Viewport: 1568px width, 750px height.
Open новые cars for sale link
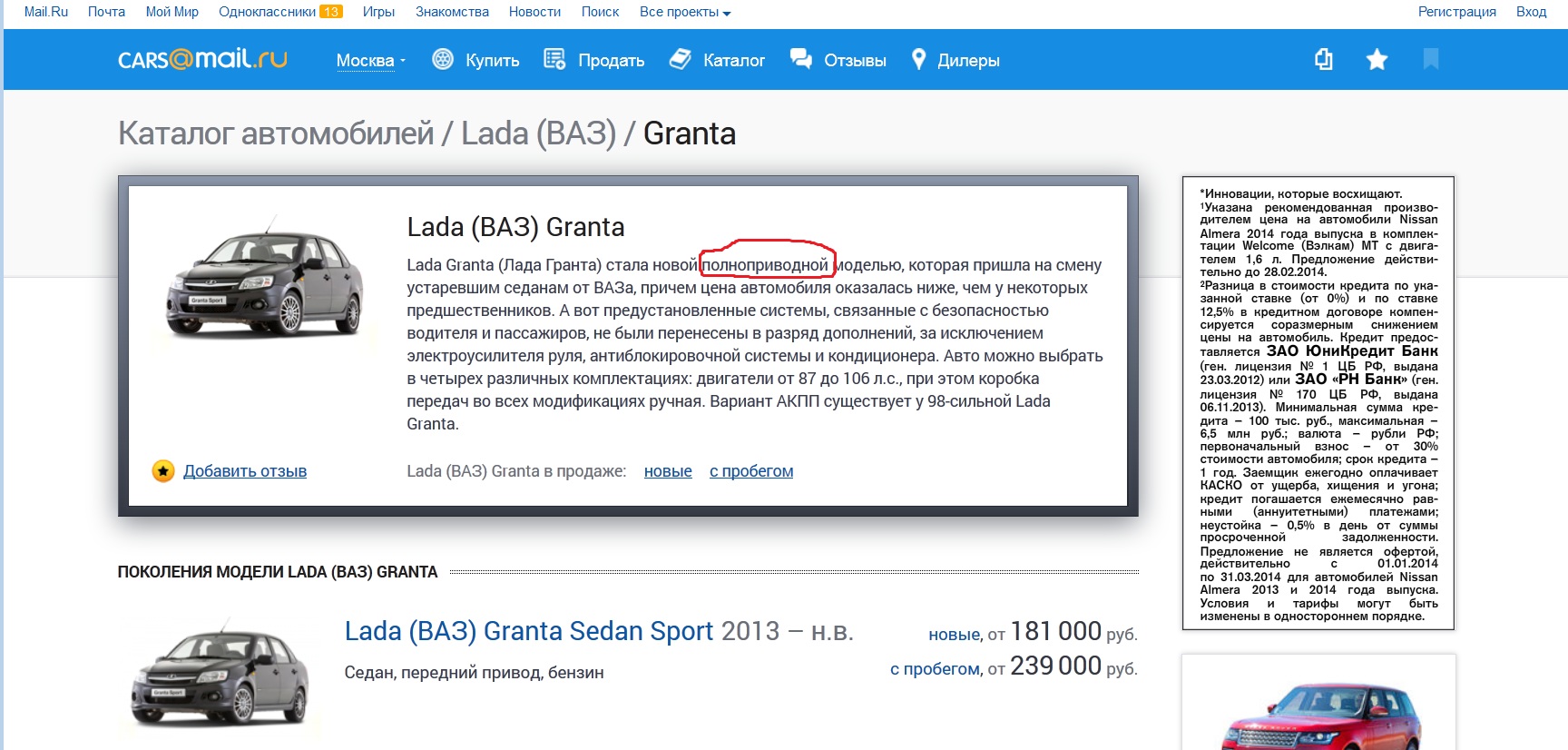[x=668, y=471]
